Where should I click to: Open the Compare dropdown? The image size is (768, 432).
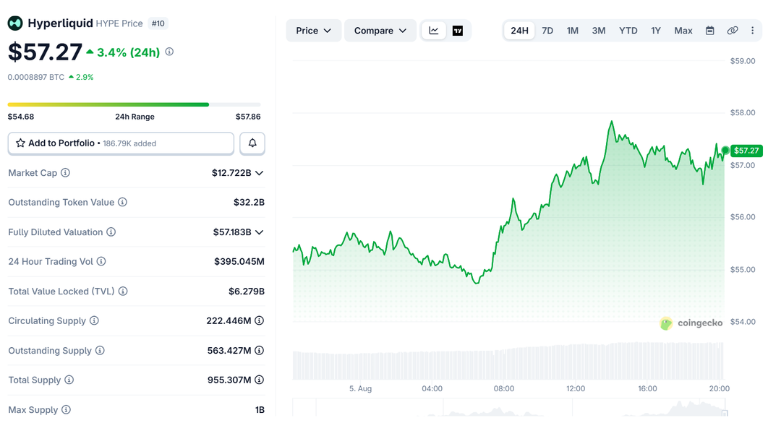click(x=380, y=30)
